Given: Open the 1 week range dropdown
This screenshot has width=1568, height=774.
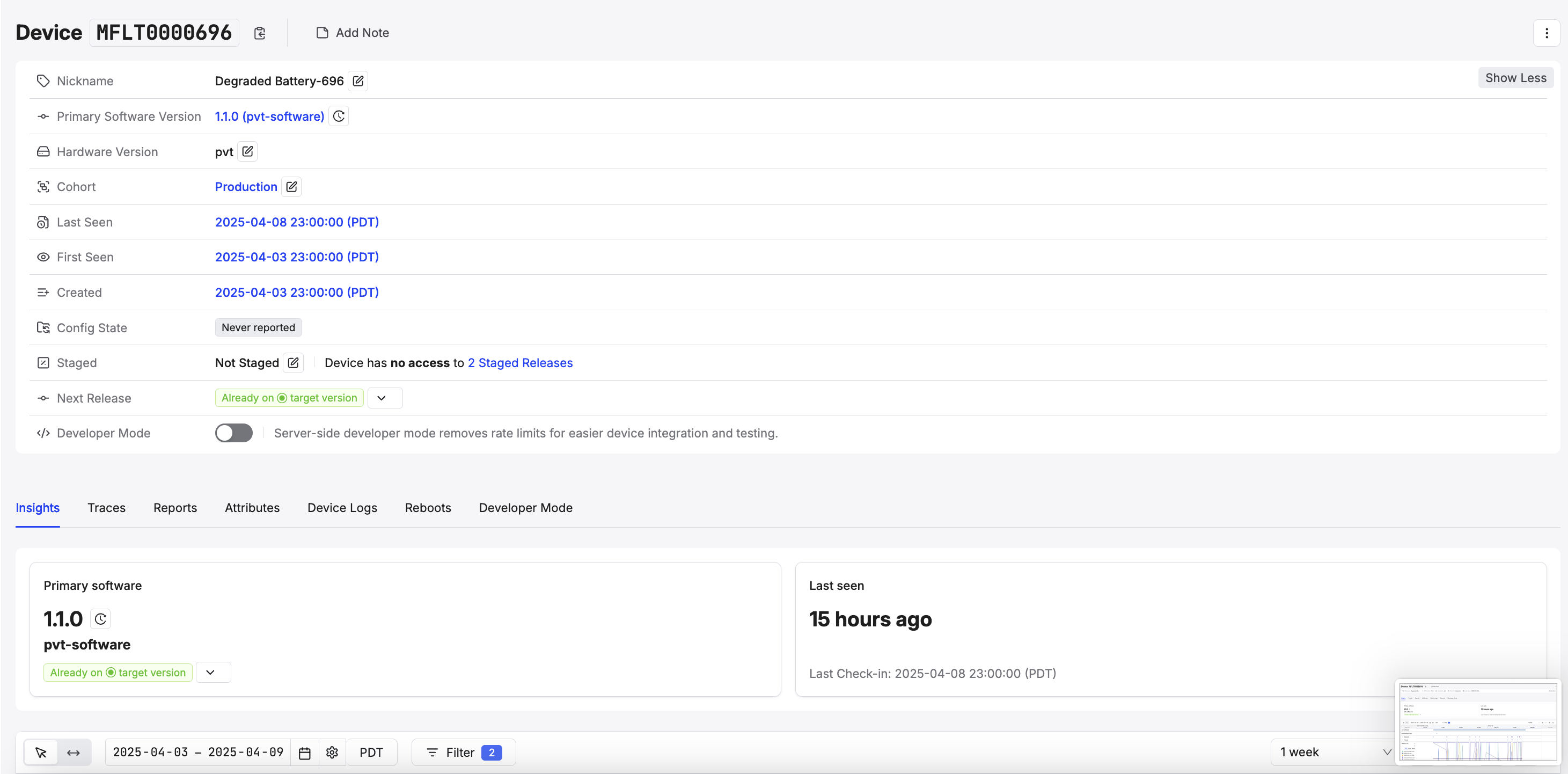Looking at the screenshot, I should (x=1333, y=753).
